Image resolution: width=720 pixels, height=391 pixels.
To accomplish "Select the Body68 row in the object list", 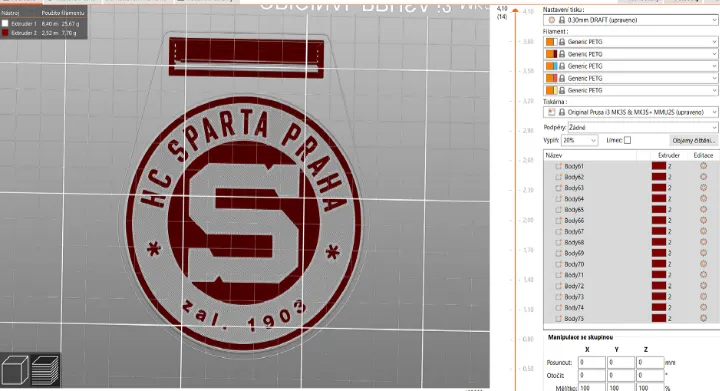I will click(631, 242).
